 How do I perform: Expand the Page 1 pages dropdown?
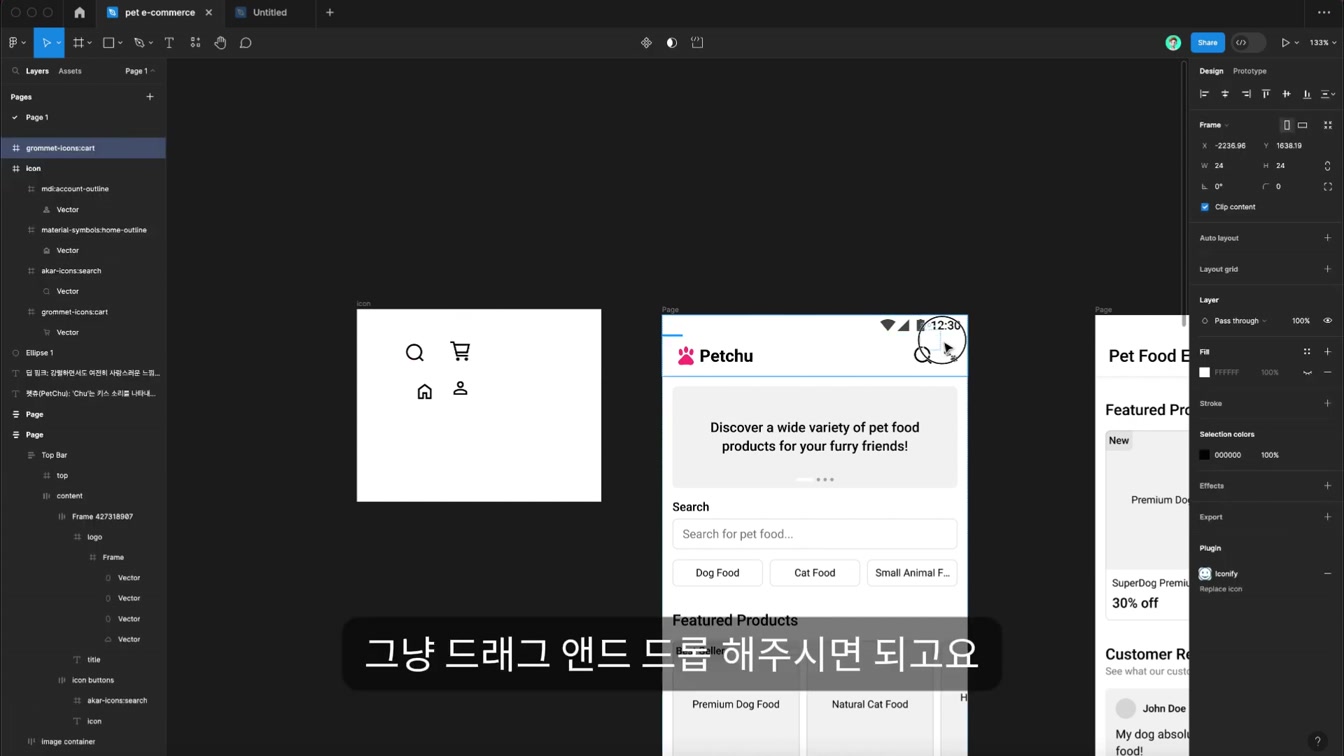[x=140, y=71]
